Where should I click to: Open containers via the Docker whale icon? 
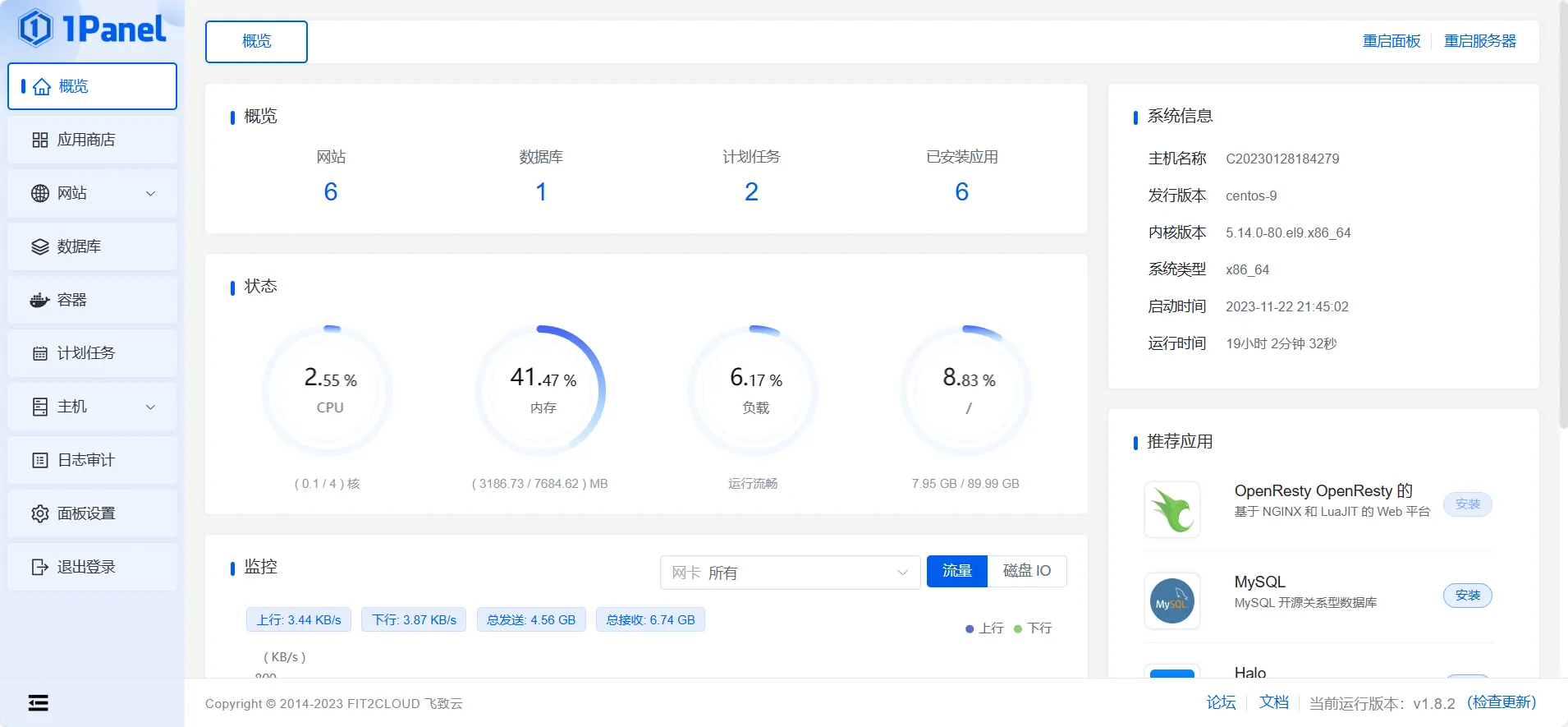click(x=39, y=300)
